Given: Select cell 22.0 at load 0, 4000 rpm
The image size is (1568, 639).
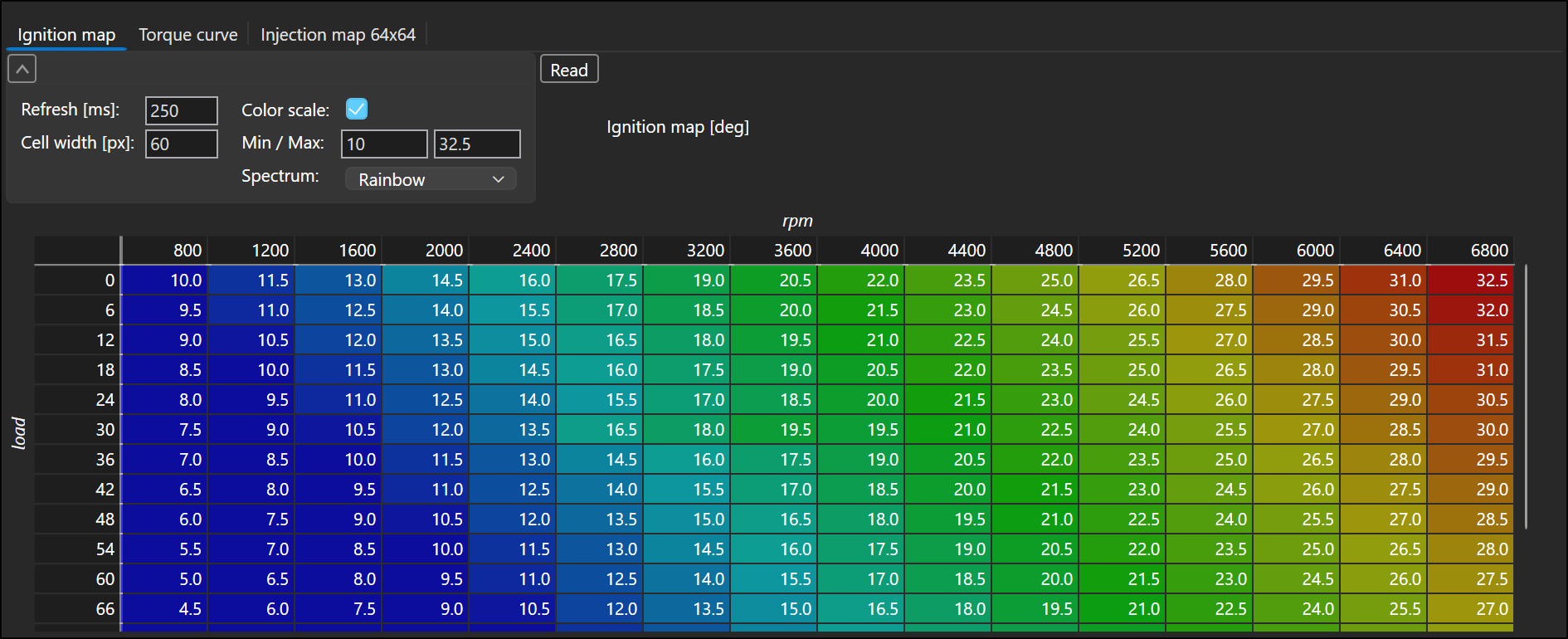Looking at the screenshot, I should [x=861, y=280].
